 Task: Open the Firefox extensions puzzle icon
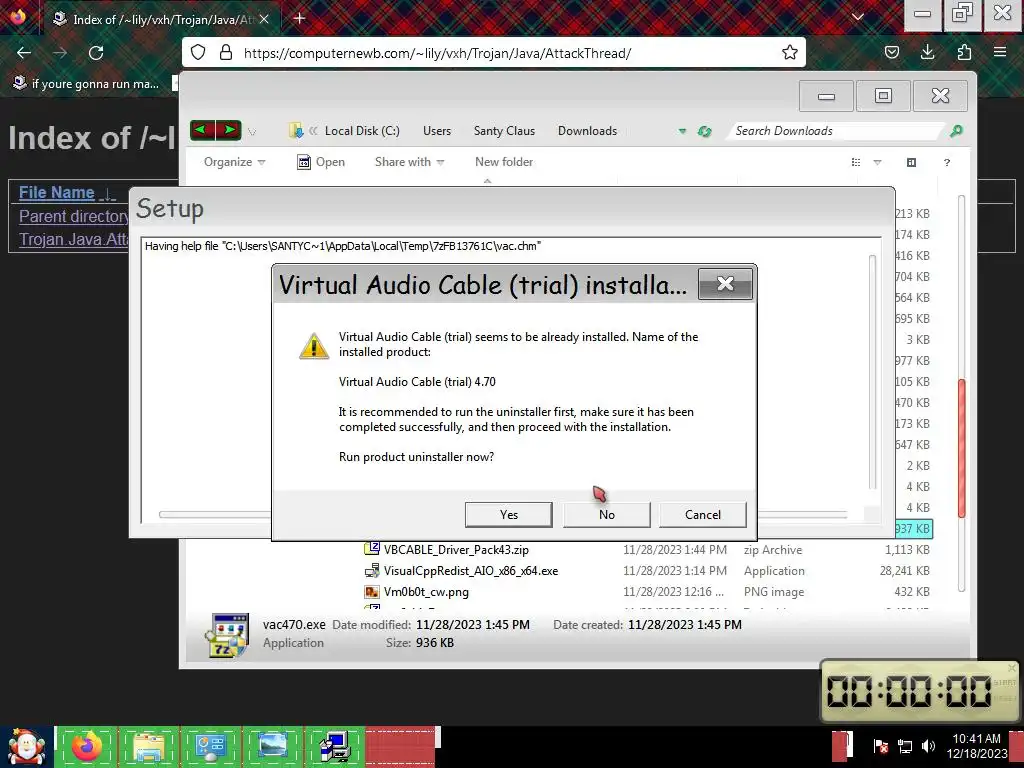click(964, 53)
